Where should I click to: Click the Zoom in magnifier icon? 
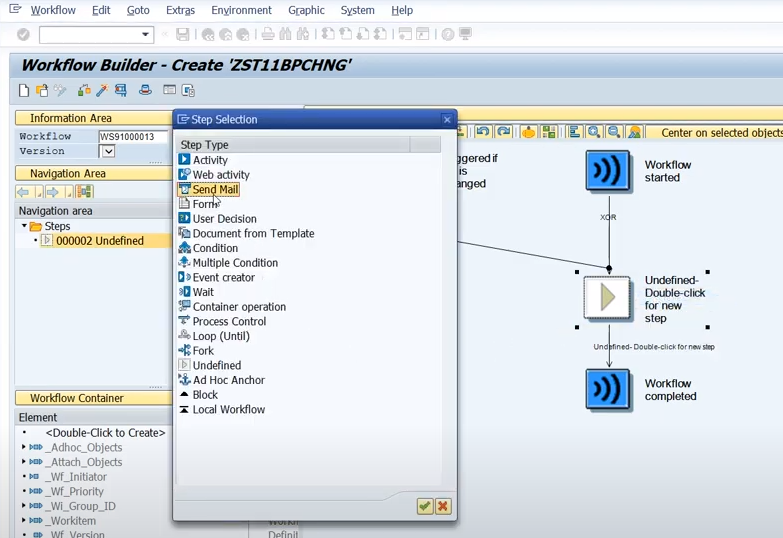[x=594, y=132]
